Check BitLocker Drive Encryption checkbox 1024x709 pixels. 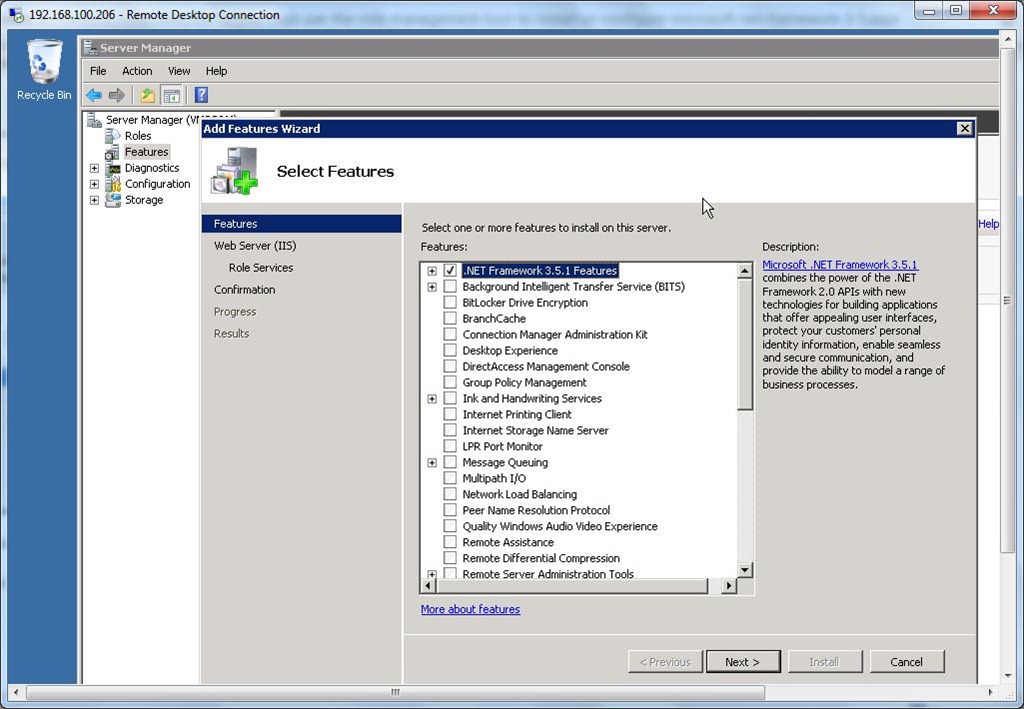pyautogui.click(x=450, y=302)
